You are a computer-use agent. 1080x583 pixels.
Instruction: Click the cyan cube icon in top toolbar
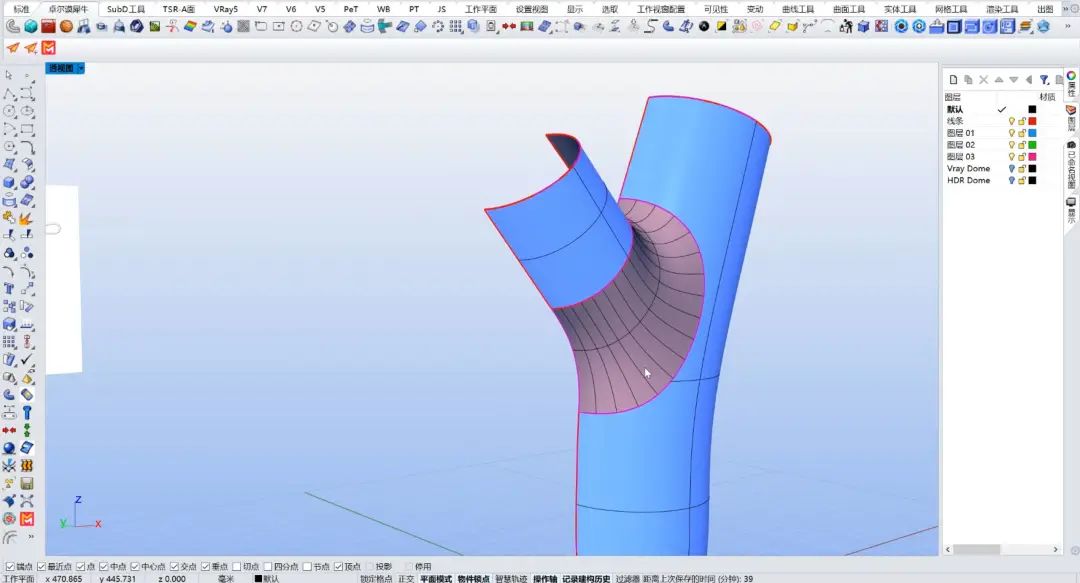tap(30, 27)
